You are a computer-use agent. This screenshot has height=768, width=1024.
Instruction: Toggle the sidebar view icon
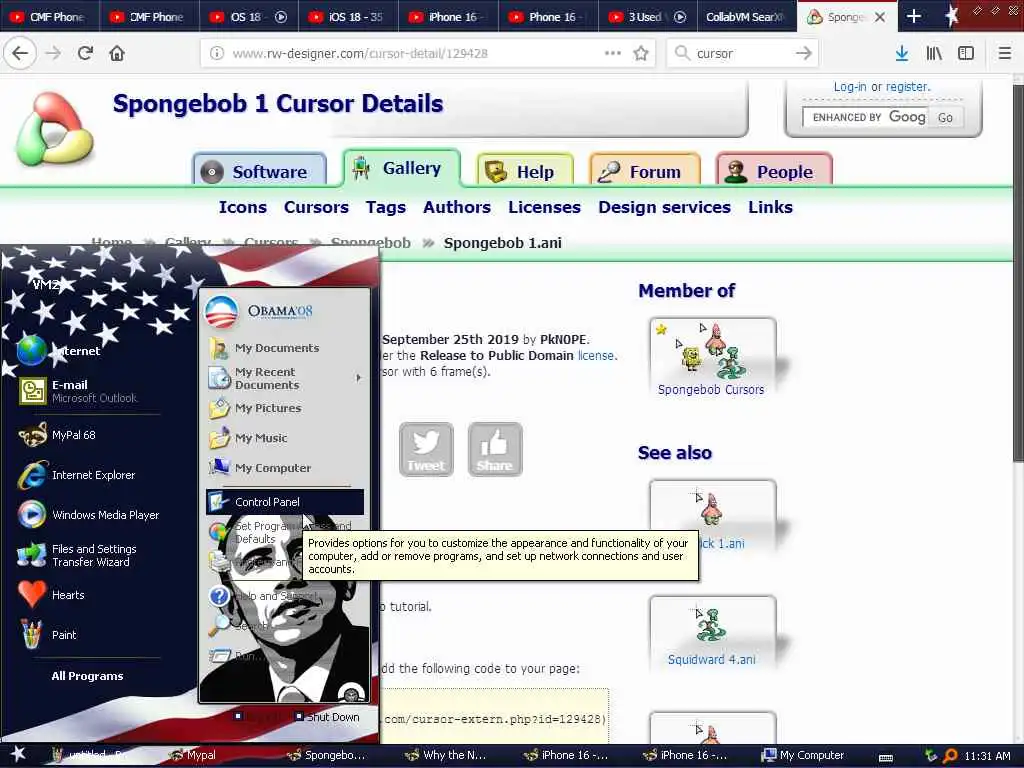(x=966, y=53)
